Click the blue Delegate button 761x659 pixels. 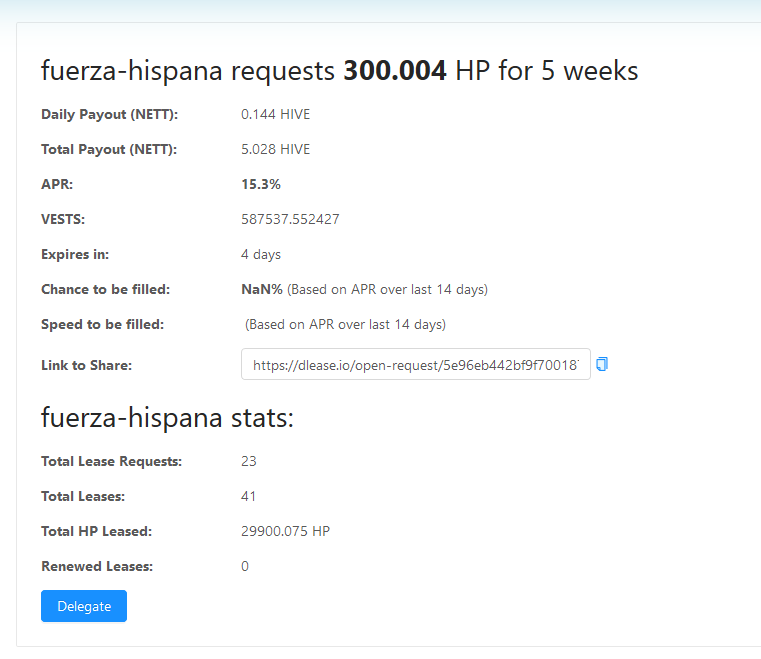pos(84,606)
